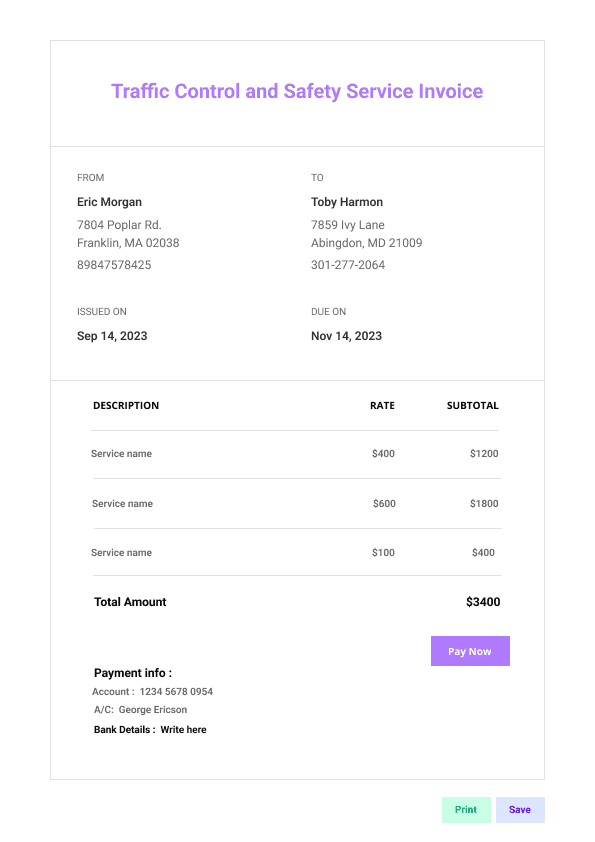Click the Save button

point(520,809)
